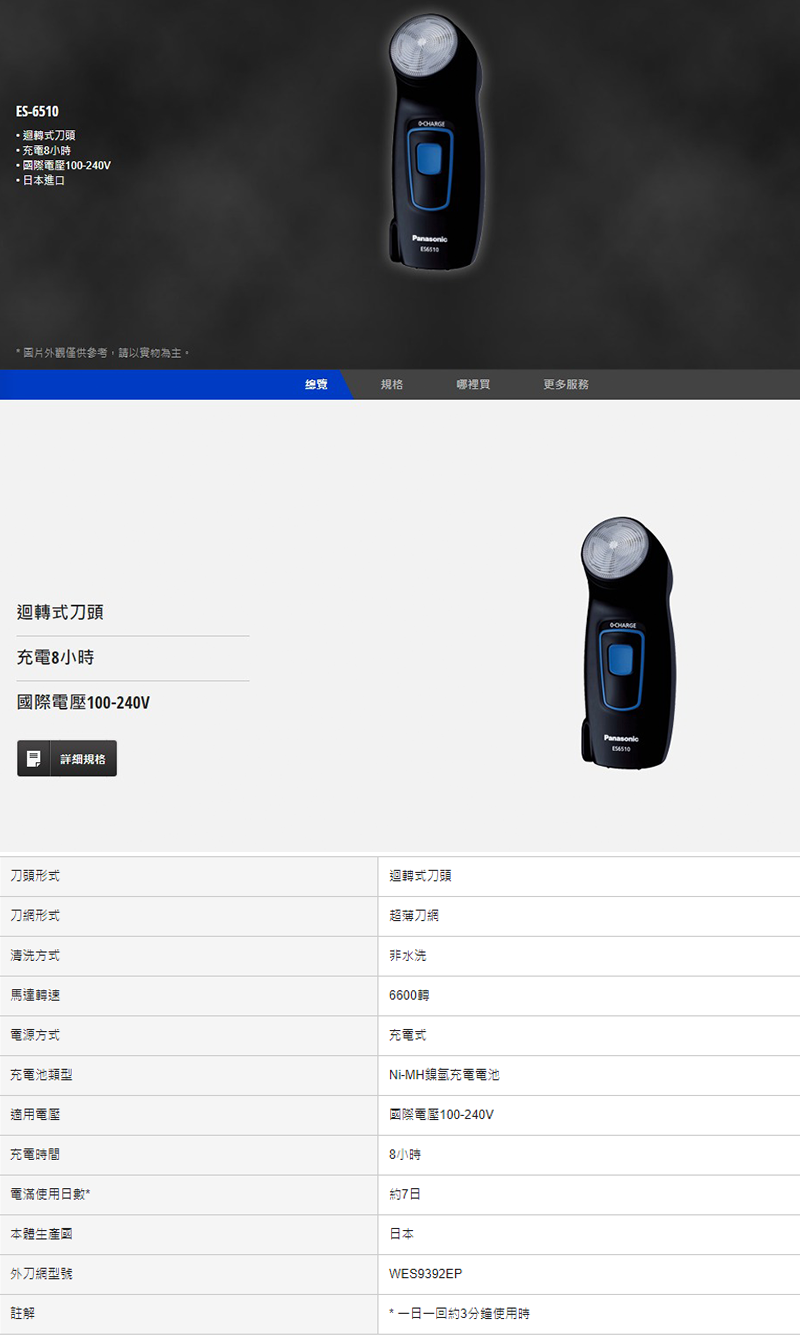Screen dimensions: 800x1340
Task: Switch to the 總覽 tab
Action: [x=316, y=385]
